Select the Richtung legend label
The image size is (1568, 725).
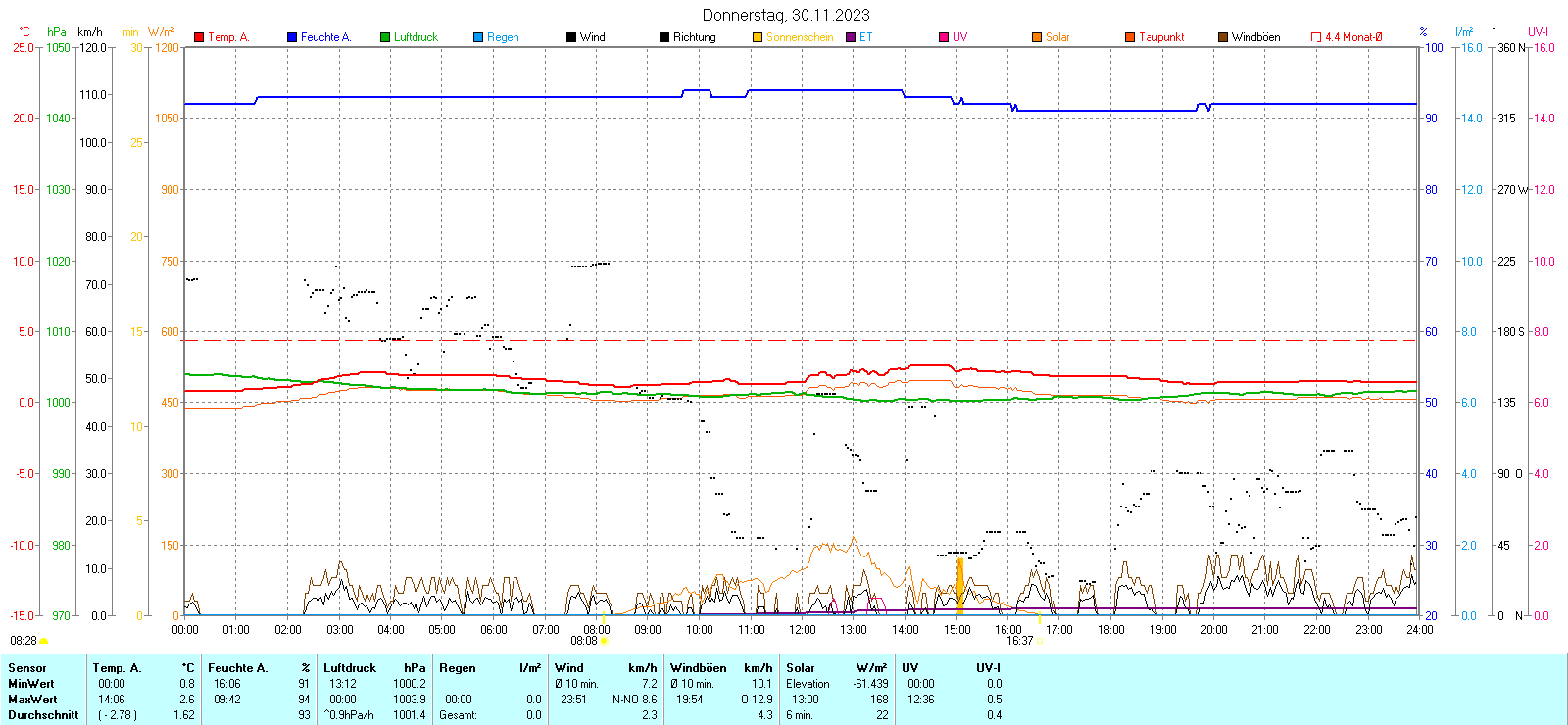click(x=694, y=37)
